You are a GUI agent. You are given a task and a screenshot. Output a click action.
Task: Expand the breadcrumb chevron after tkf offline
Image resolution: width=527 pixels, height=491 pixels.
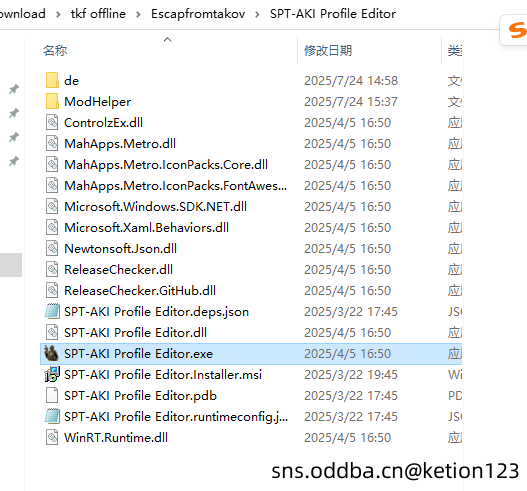(138, 14)
